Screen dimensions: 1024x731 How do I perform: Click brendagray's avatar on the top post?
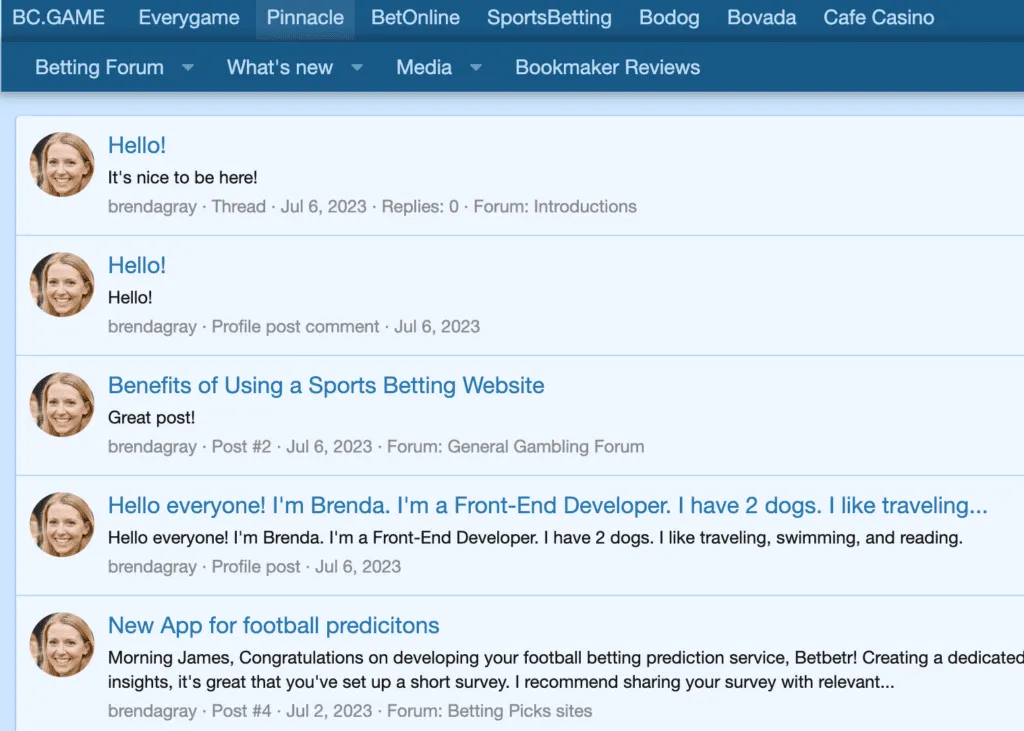(x=61, y=163)
